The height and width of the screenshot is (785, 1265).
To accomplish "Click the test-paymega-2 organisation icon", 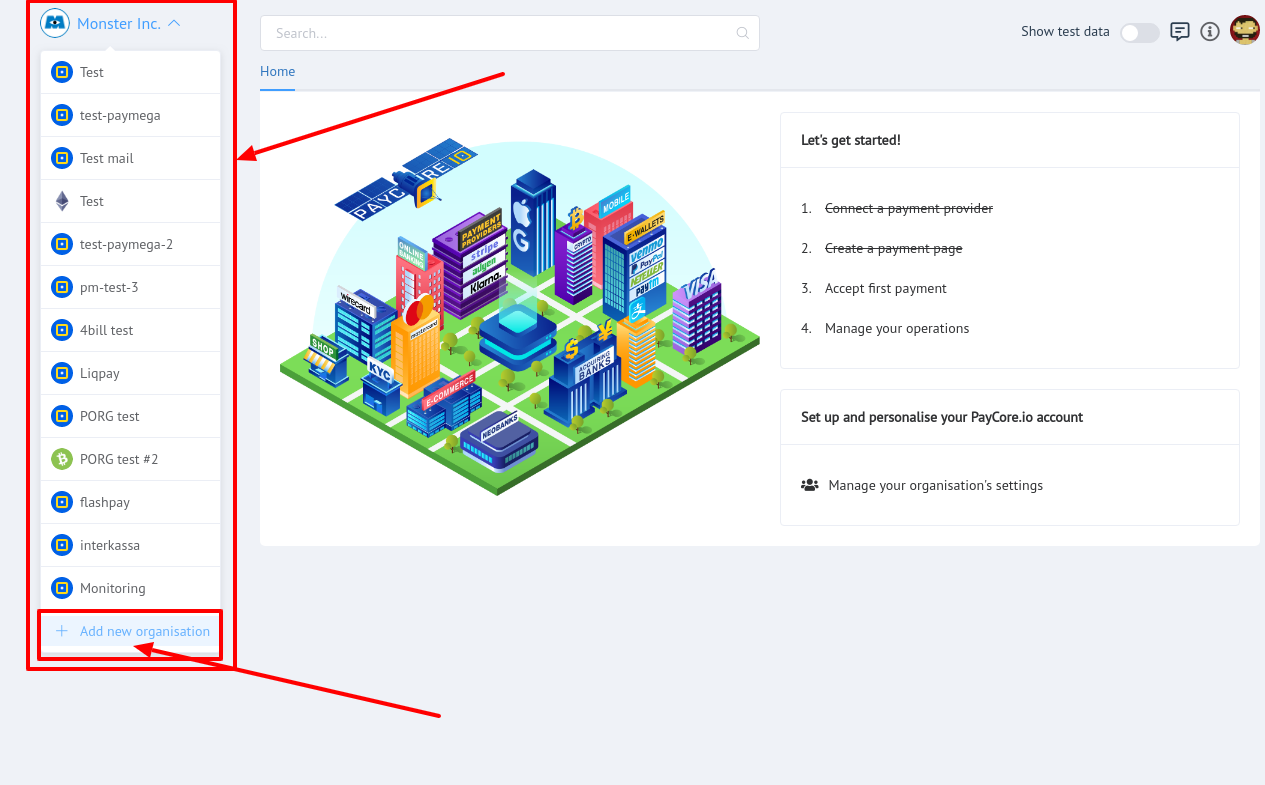I will click(62, 244).
